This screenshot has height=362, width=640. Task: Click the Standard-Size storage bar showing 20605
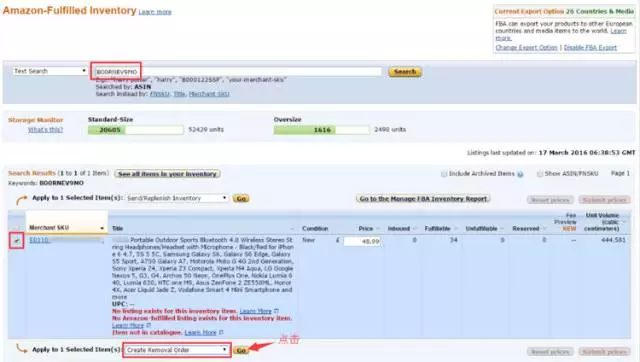click(x=136, y=130)
